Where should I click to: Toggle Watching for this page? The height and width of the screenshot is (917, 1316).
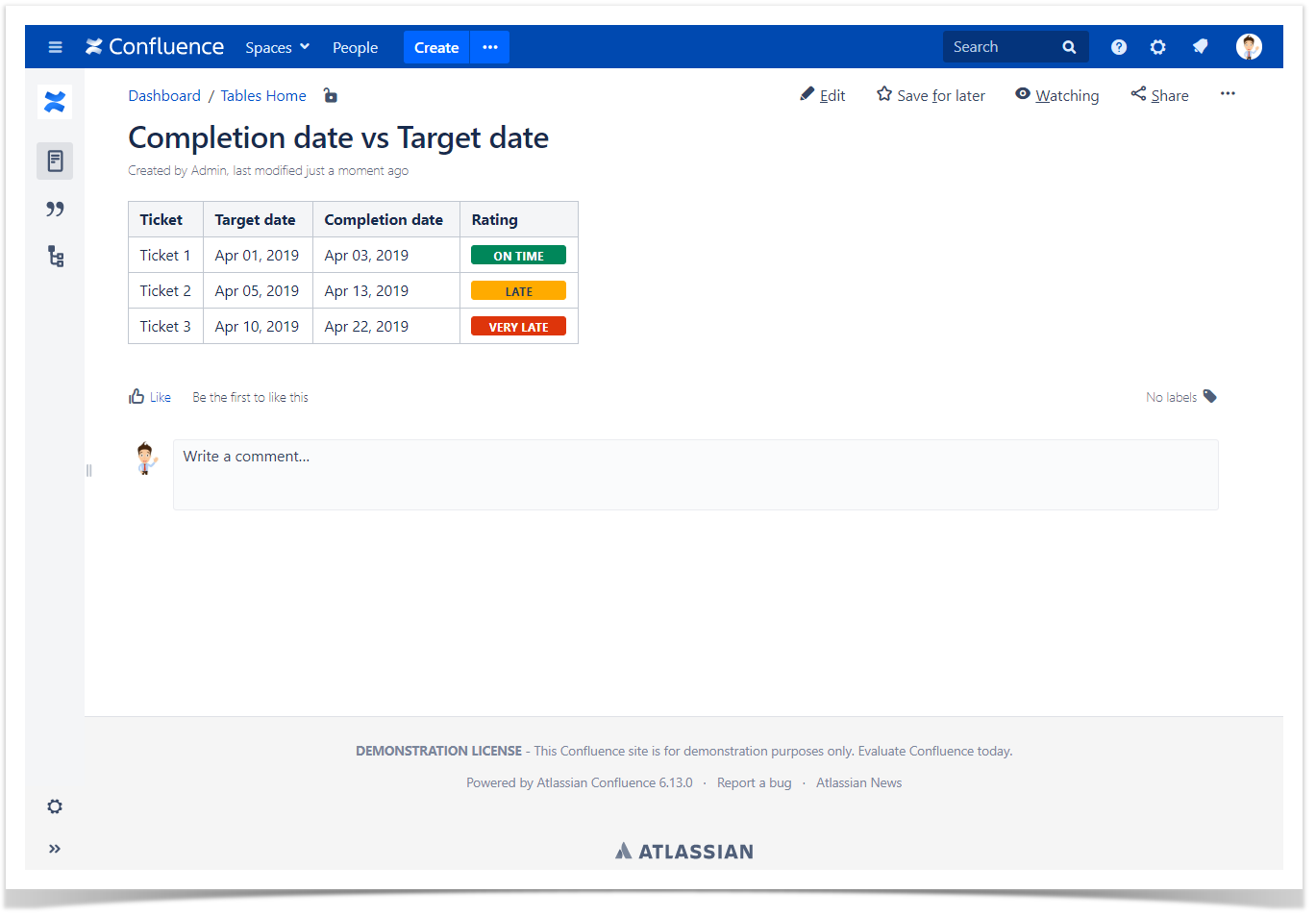pos(1056,95)
